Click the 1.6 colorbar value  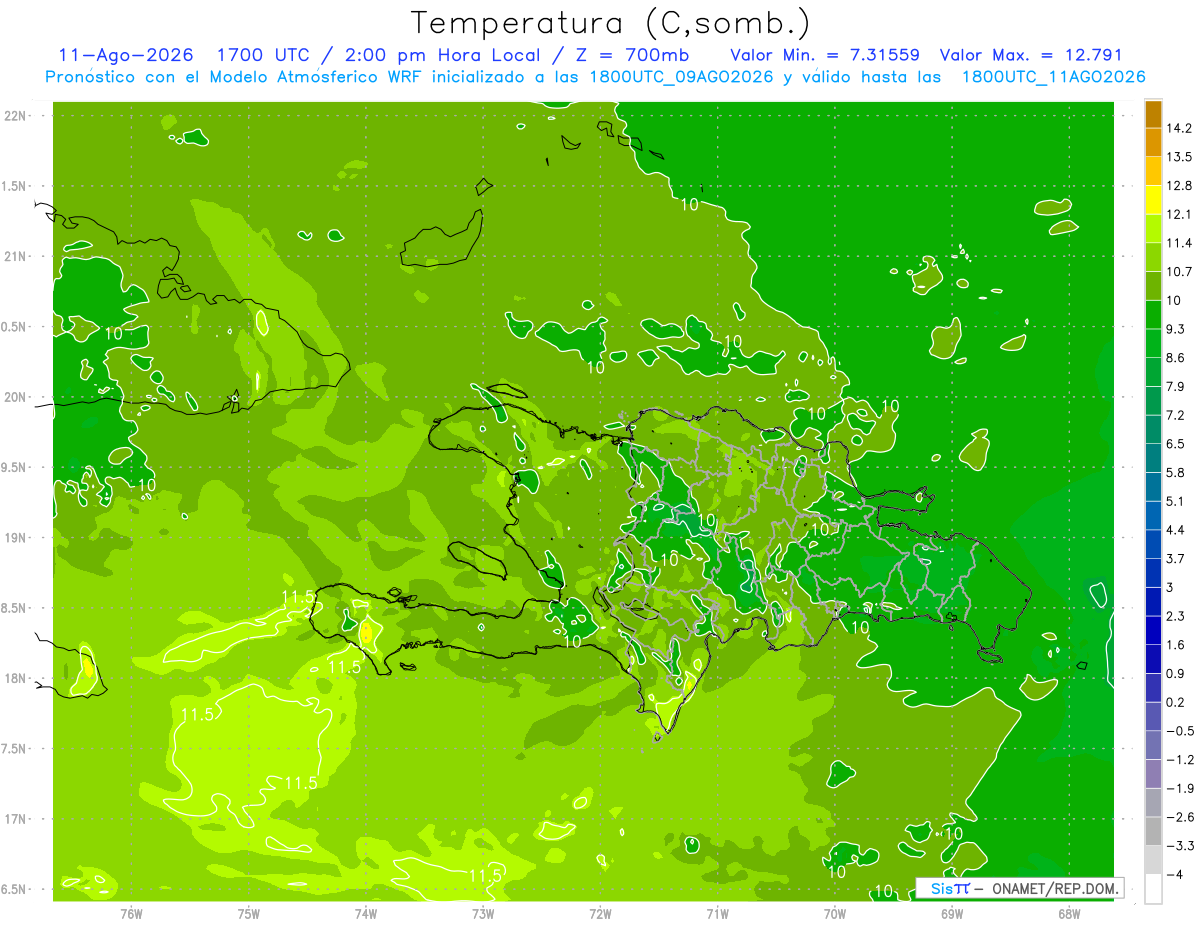pyautogui.click(x=1175, y=644)
